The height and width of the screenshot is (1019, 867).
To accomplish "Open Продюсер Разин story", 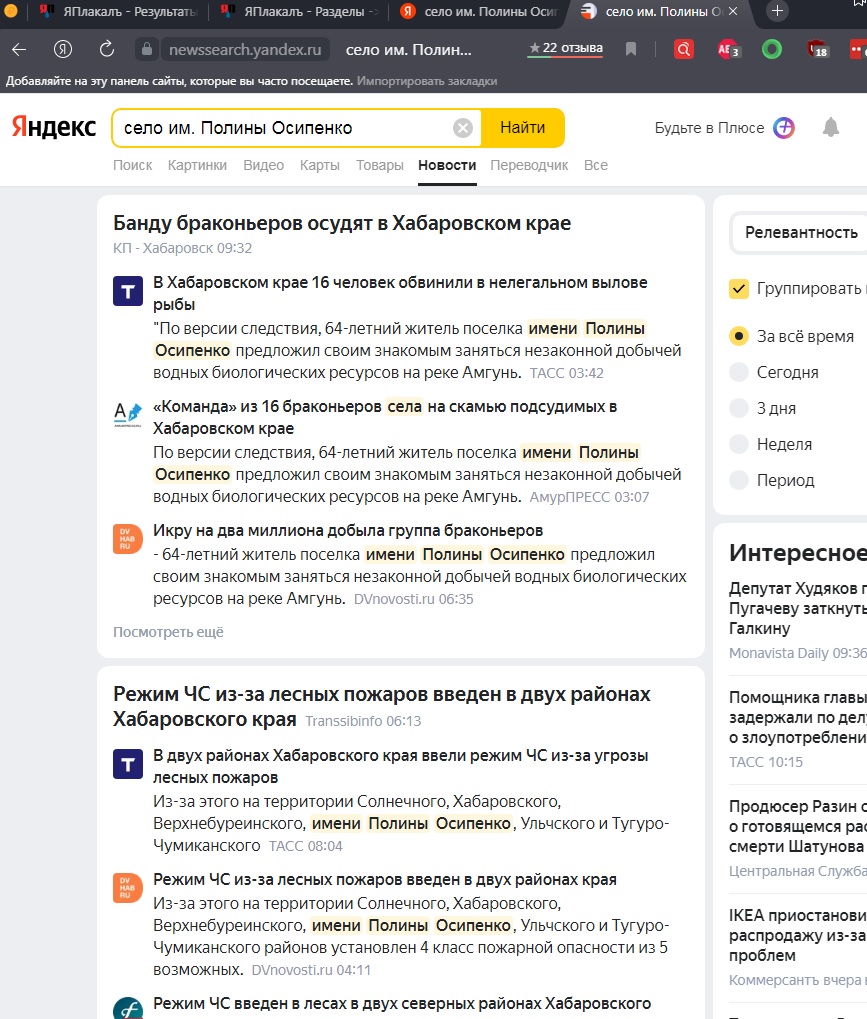I will [x=798, y=826].
